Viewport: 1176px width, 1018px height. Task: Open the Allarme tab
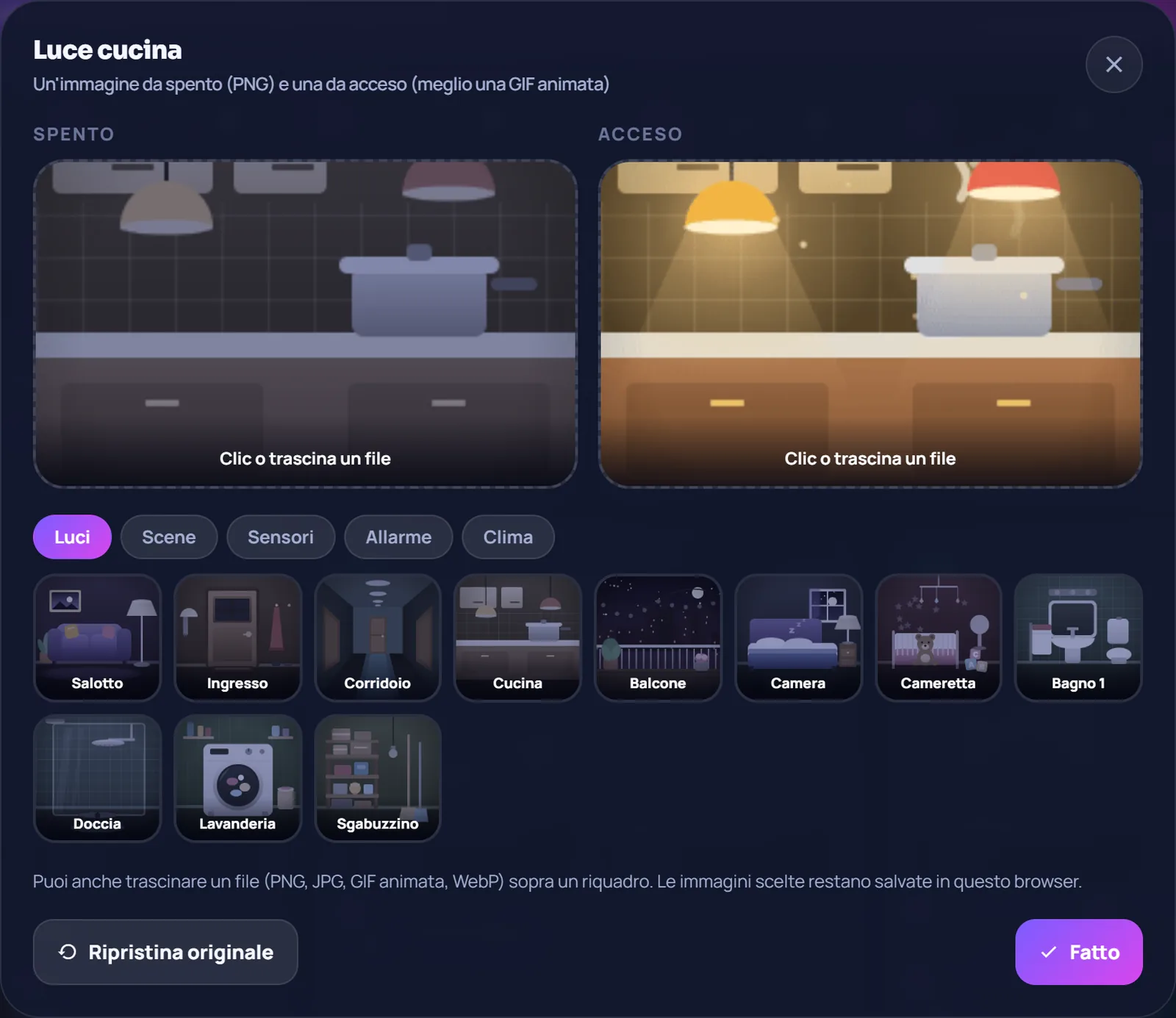pyautogui.click(x=398, y=537)
